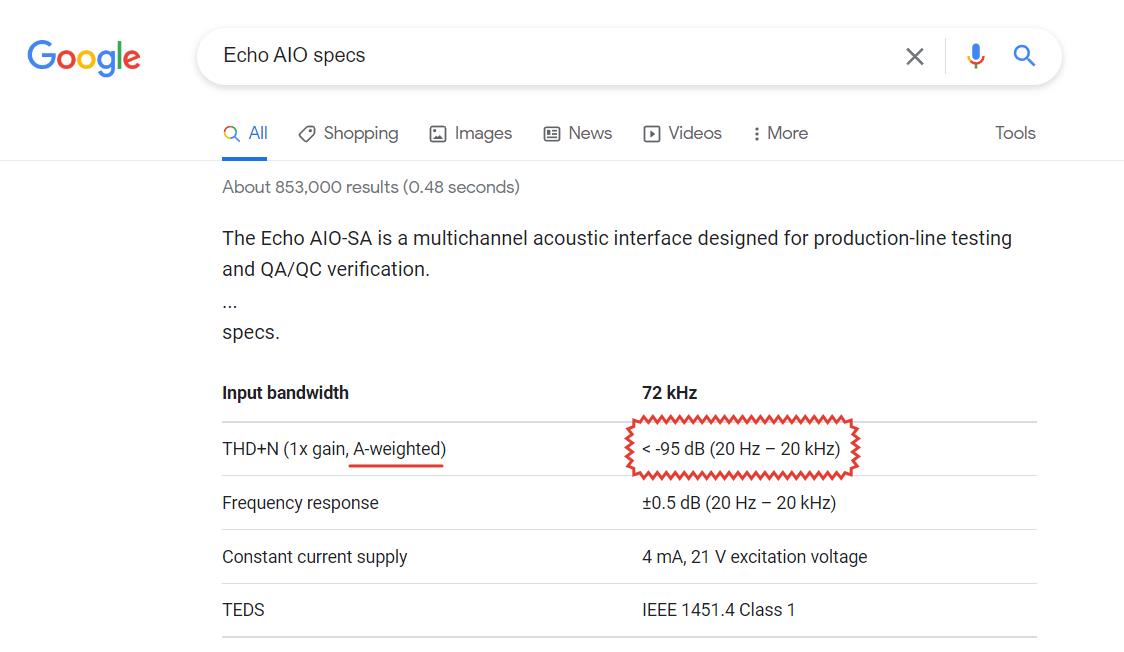
Task: Switch to the Shopping tab
Action: point(348,133)
